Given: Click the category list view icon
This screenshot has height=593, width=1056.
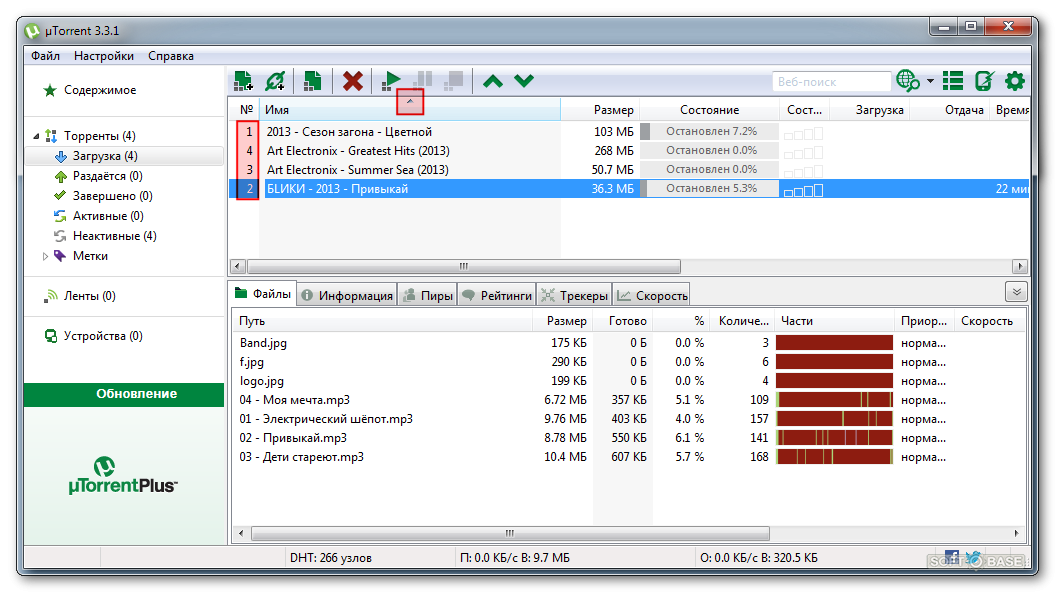Looking at the screenshot, I should (953, 81).
